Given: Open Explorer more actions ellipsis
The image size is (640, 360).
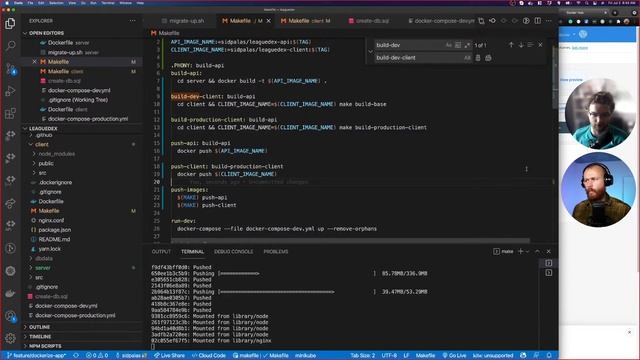Looking at the screenshot, I should 133,20.
